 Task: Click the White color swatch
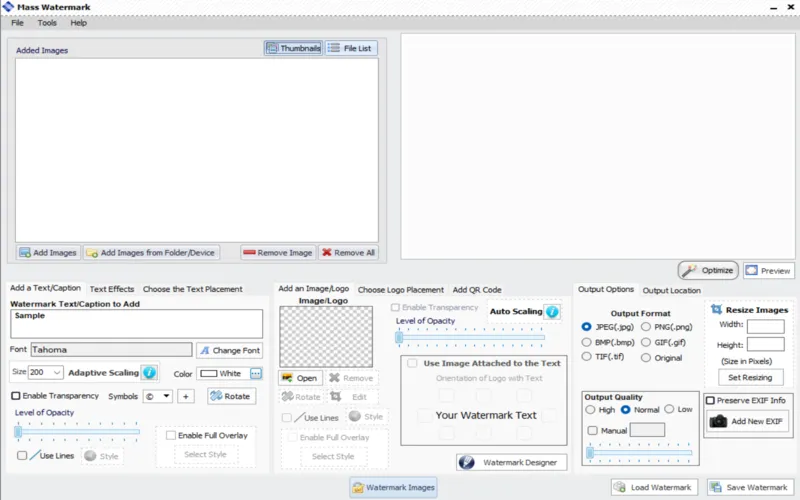(x=209, y=374)
